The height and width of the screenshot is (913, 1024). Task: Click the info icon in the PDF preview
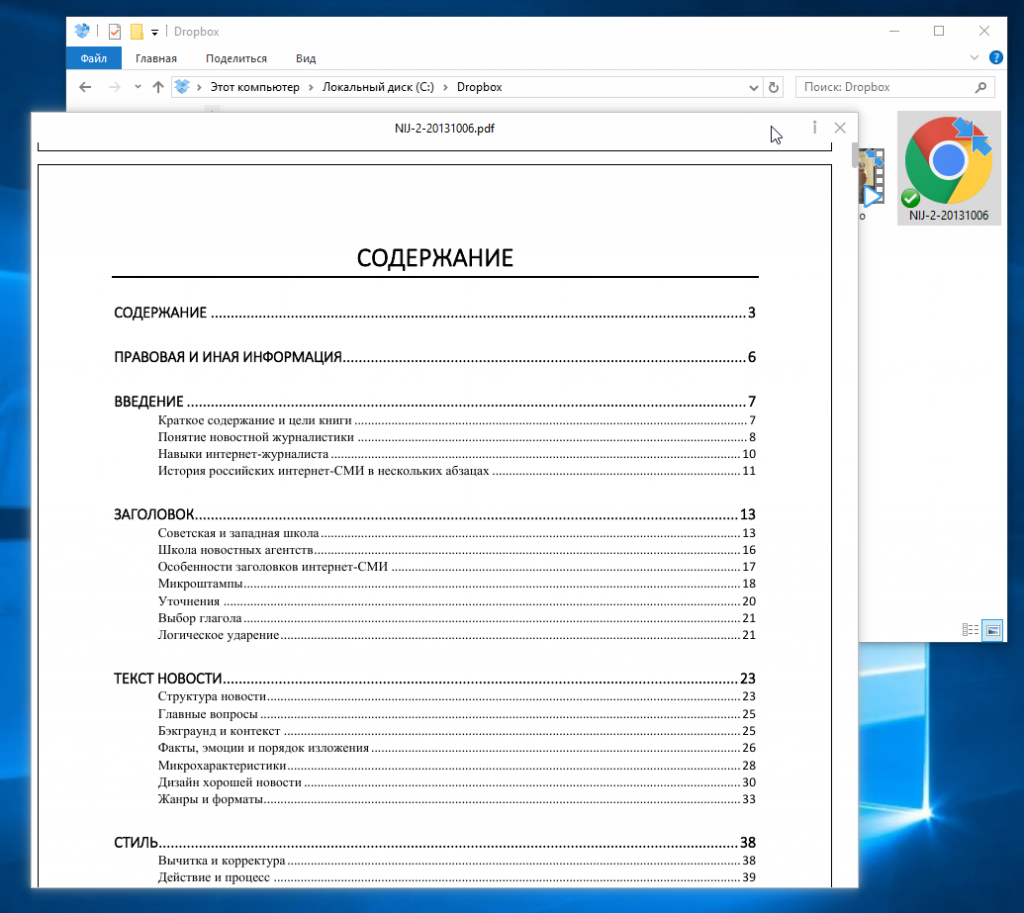[x=815, y=128]
